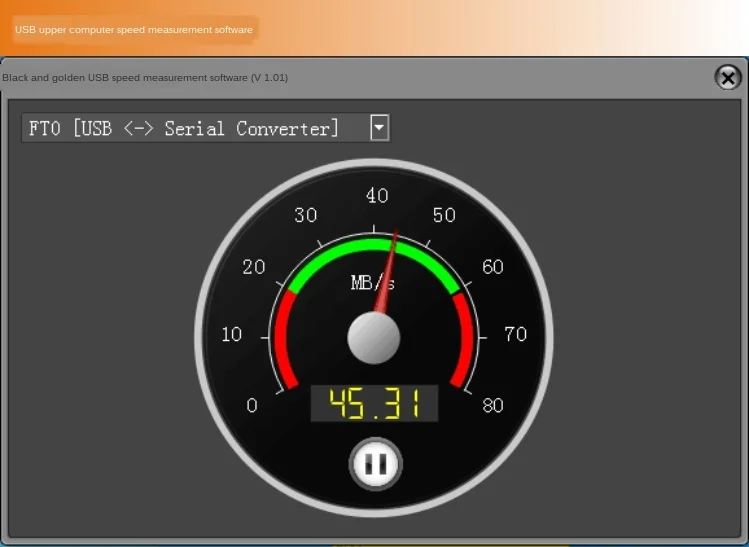Pause the USB speed measurement
The width and height of the screenshot is (749, 547).
click(x=375, y=464)
